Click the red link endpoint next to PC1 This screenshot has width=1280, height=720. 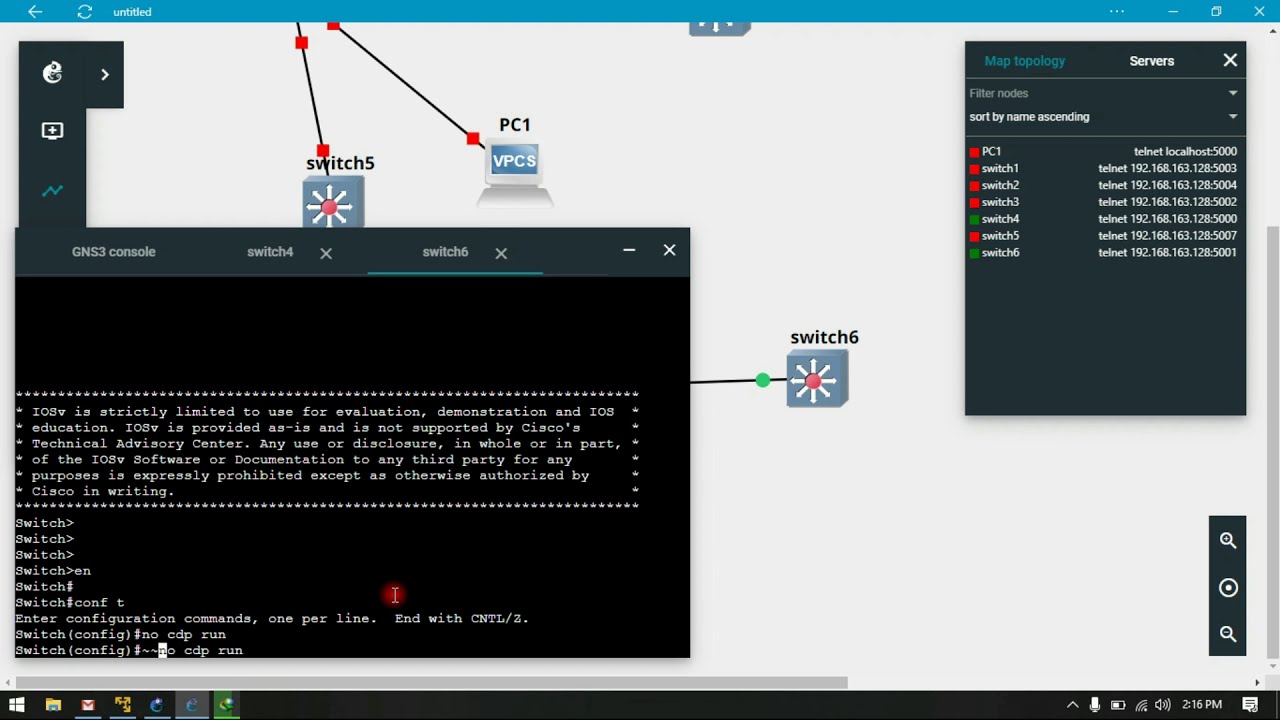[473, 138]
